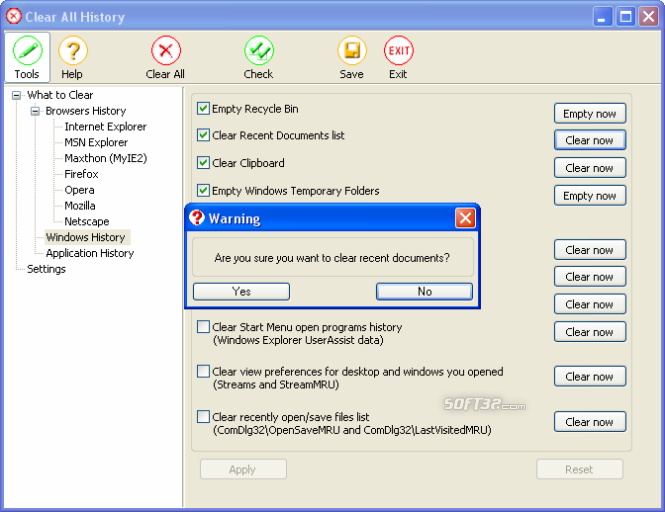
Task: Enable Clear recently open/save files list
Action: [x=203, y=417]
